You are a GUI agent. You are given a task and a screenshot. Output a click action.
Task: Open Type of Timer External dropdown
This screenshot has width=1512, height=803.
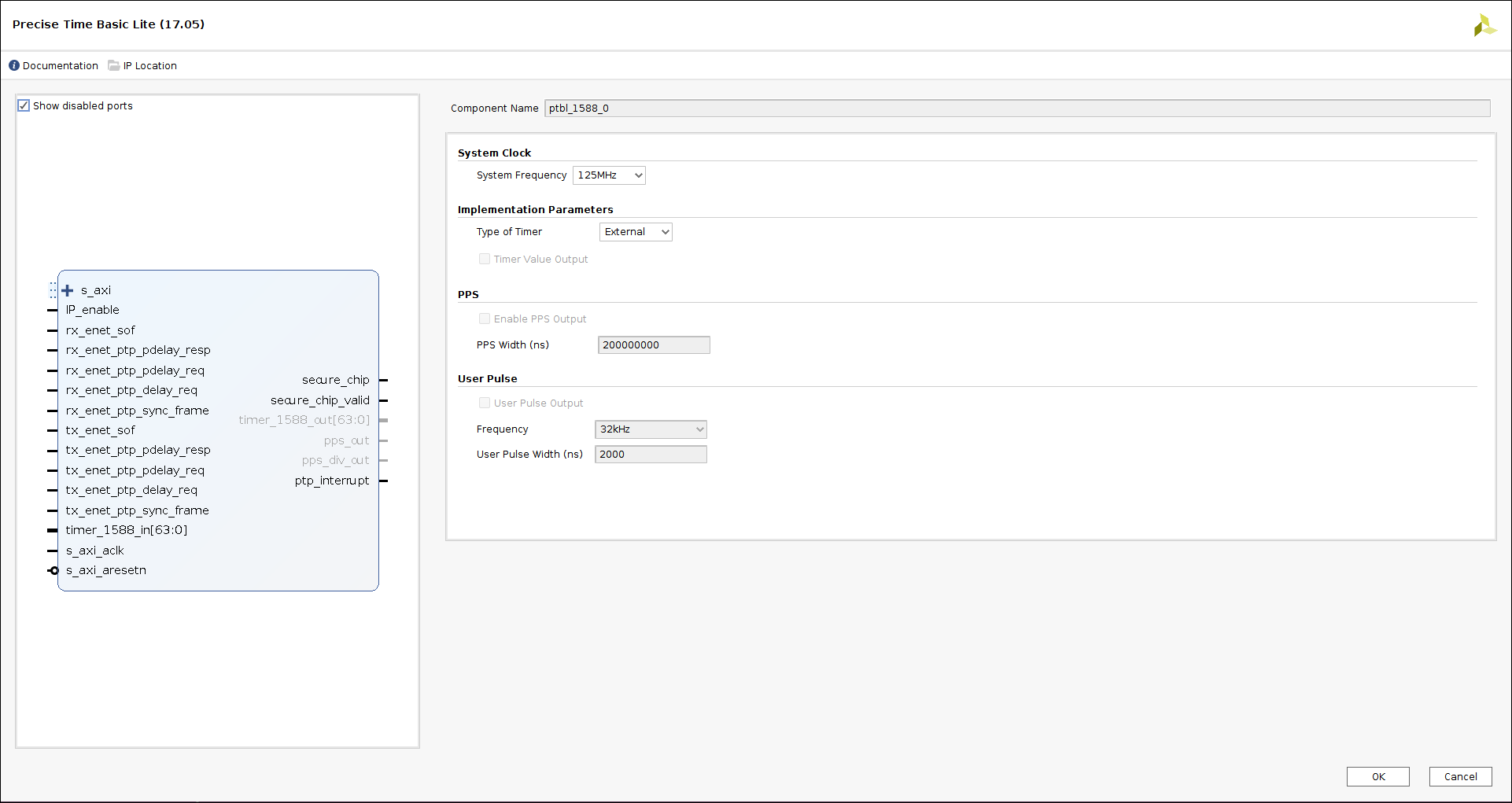(636, 232)
